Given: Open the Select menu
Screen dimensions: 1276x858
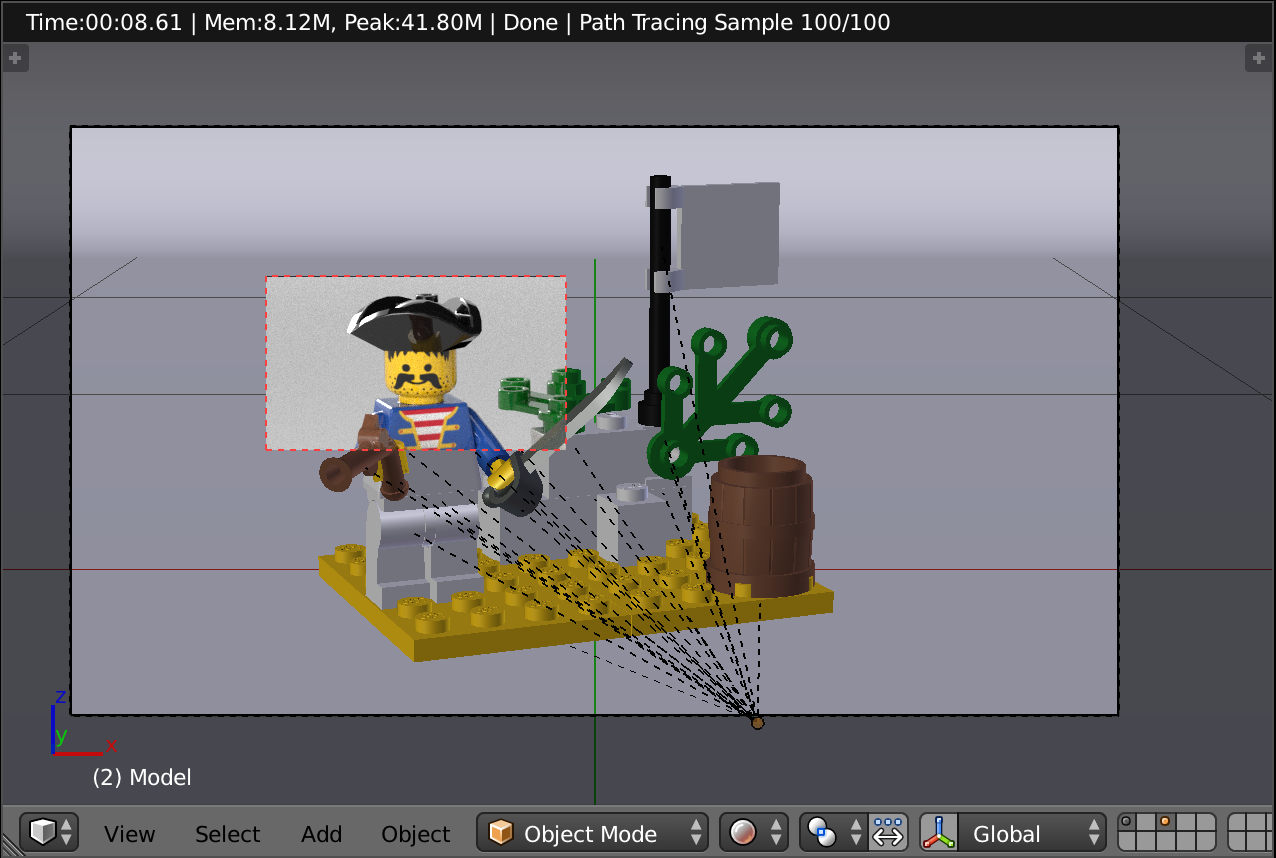Looking at the screenshot, I should pyautogui.click(x=227, y=834).
